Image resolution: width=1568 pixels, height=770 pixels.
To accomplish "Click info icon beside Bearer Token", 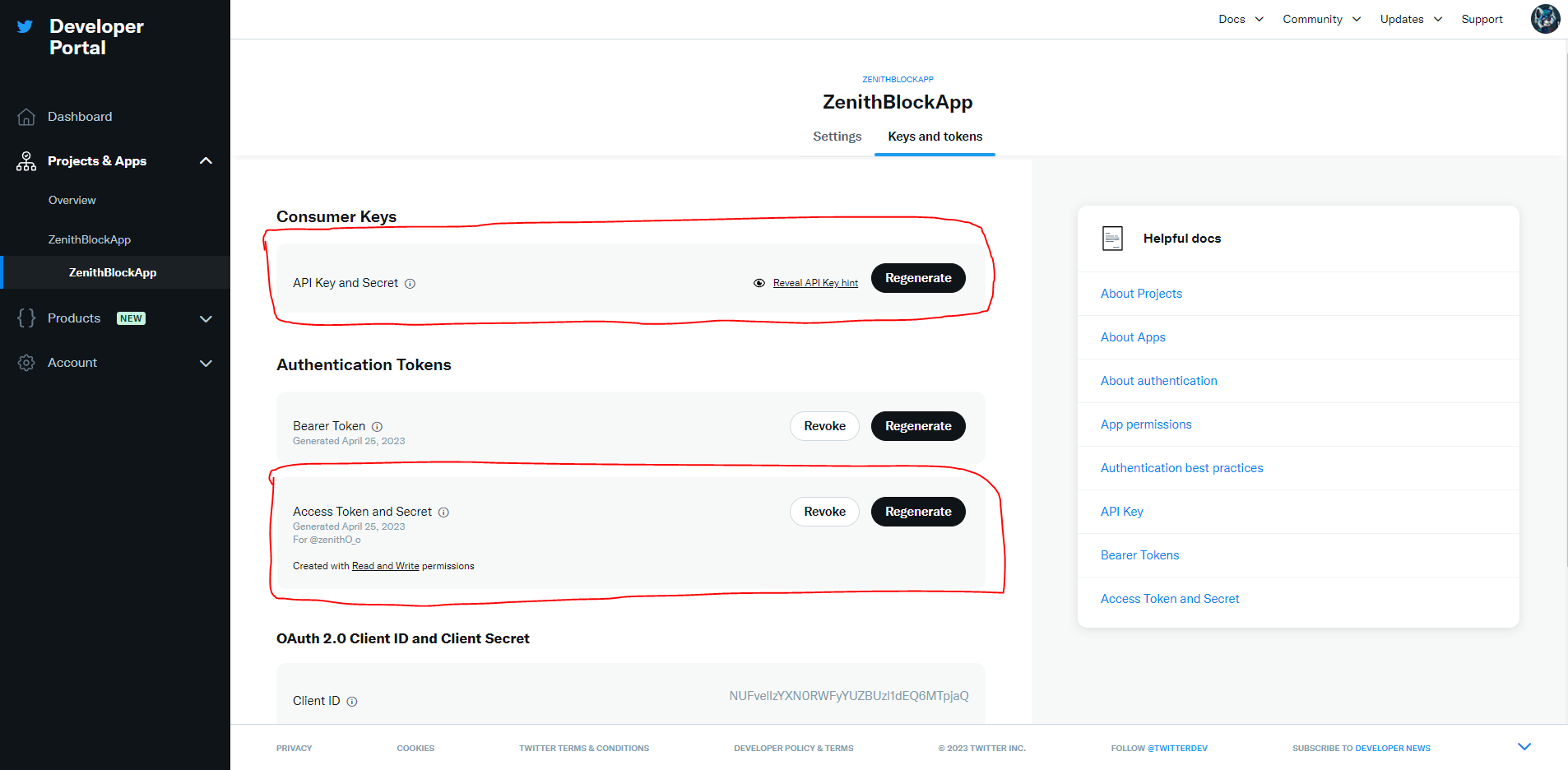I will 378,427.
